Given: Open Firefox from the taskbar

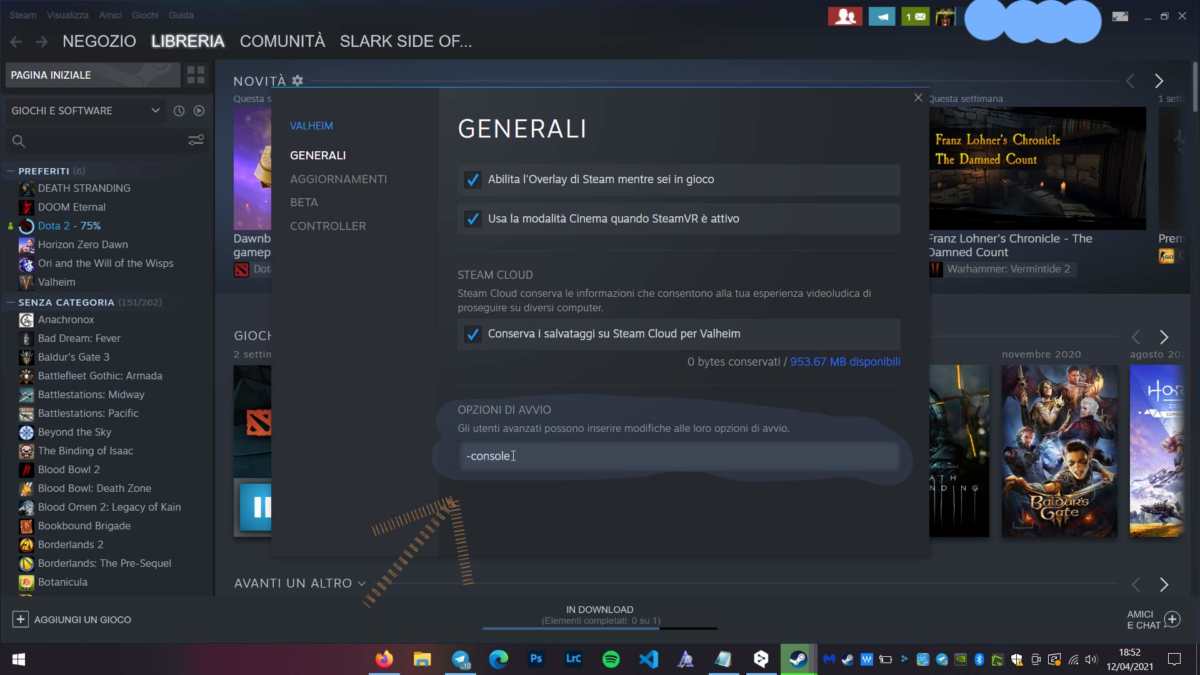Looking at the screenshot, I should tap(384, 659).
